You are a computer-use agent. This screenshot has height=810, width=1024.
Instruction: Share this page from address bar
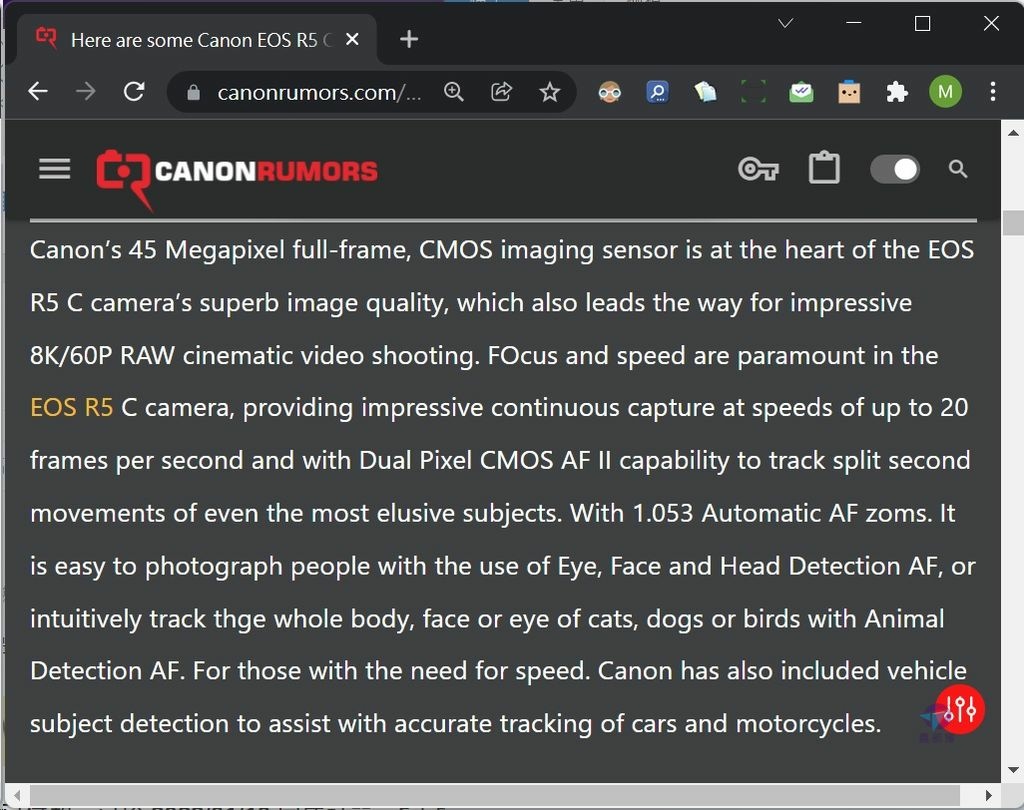pos(502,91)
